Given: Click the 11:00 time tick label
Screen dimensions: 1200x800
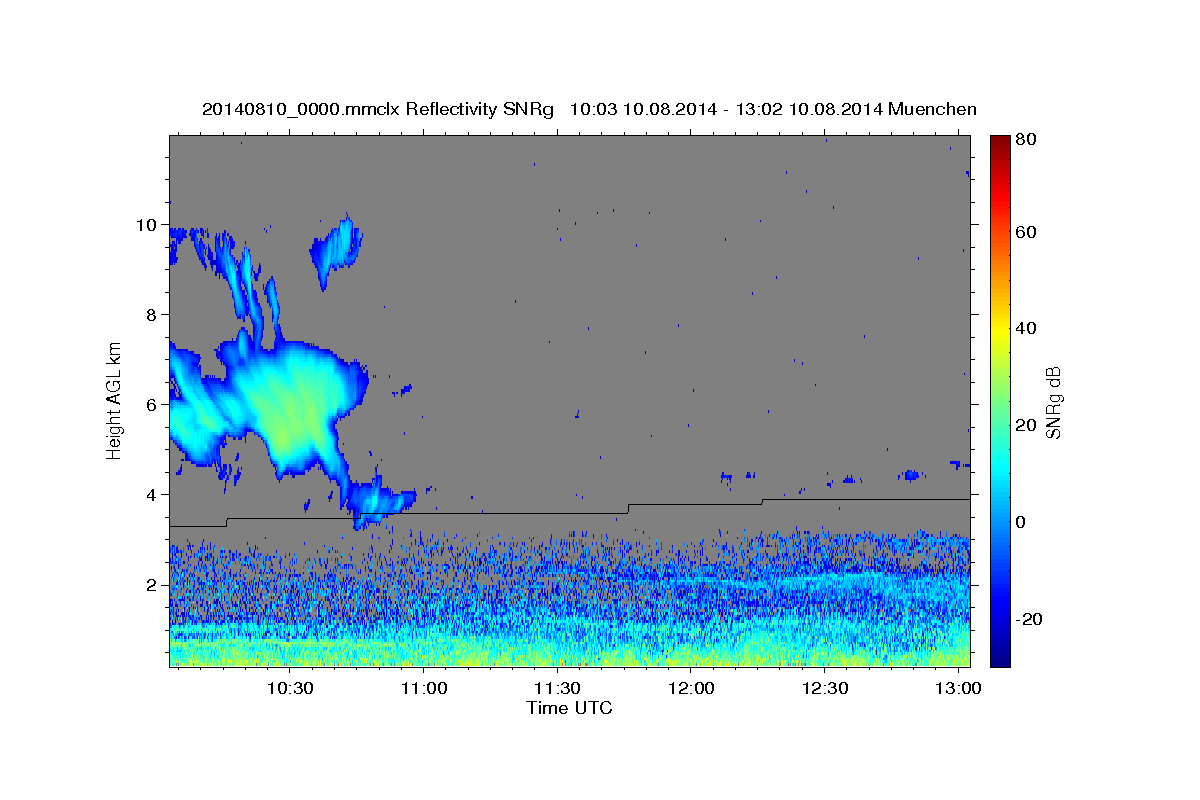Looking at the screenshot, I should click(424, 689).
